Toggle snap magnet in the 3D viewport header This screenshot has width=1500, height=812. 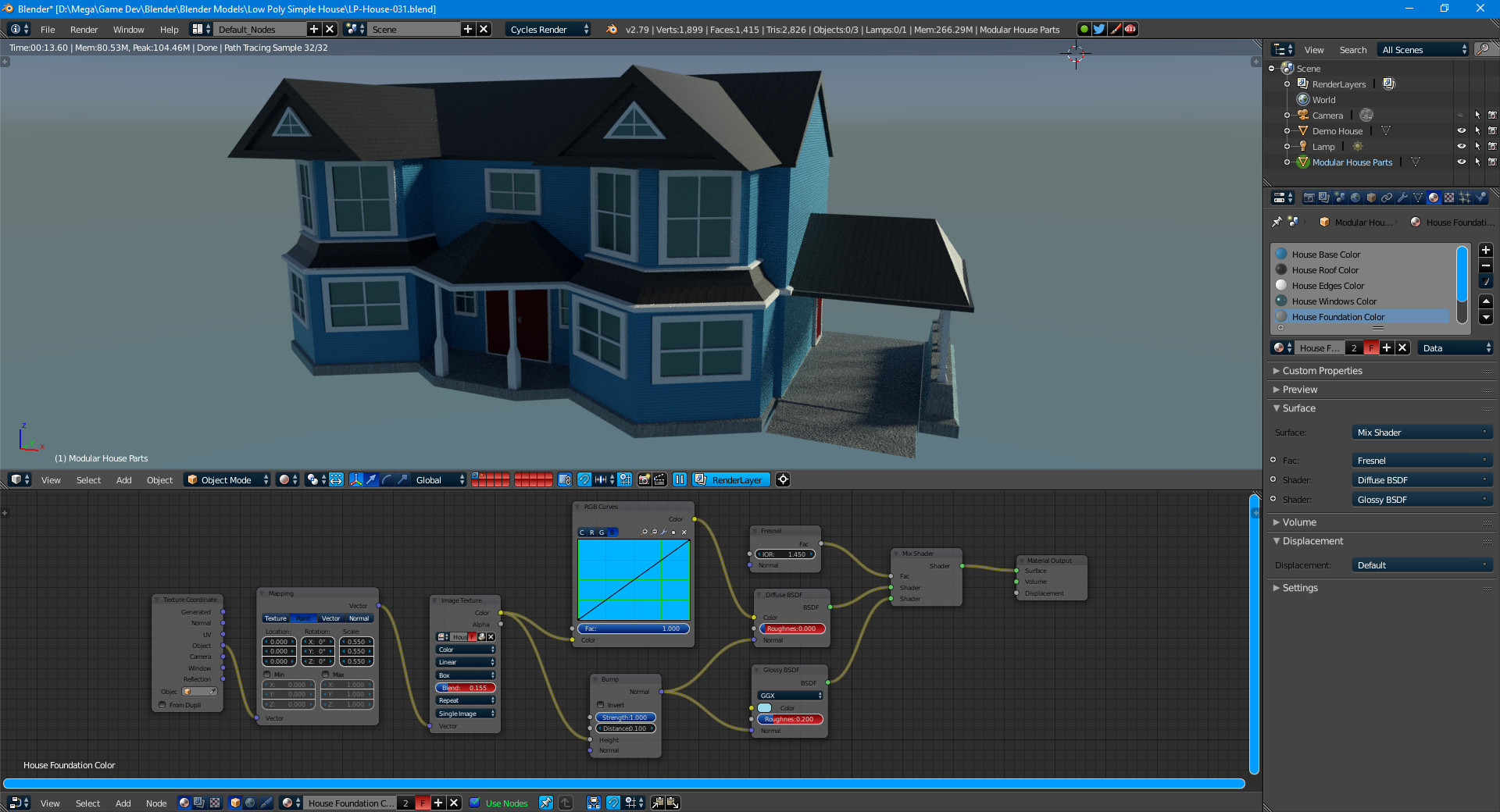coord(585,480)
